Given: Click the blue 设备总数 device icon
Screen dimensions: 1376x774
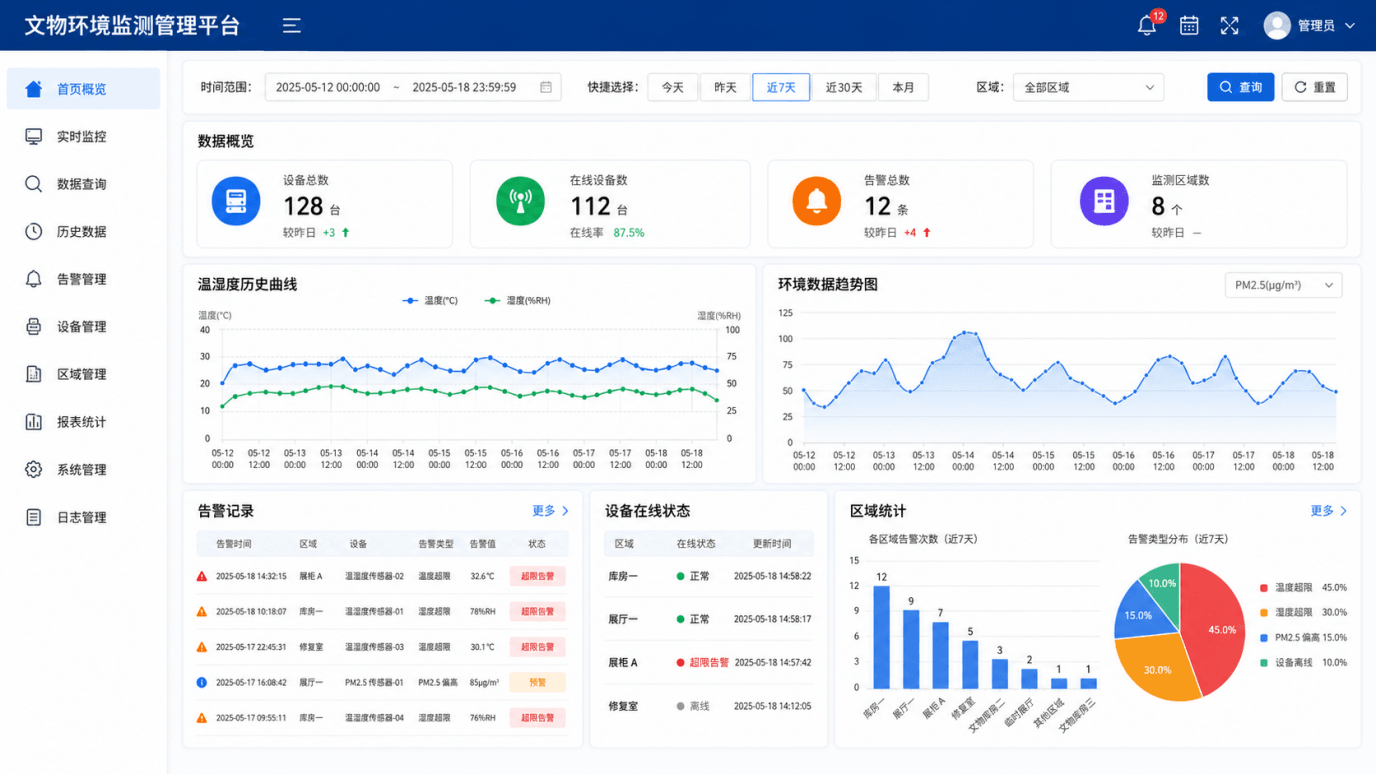Looking at the screenshot, I should (236, 201).
